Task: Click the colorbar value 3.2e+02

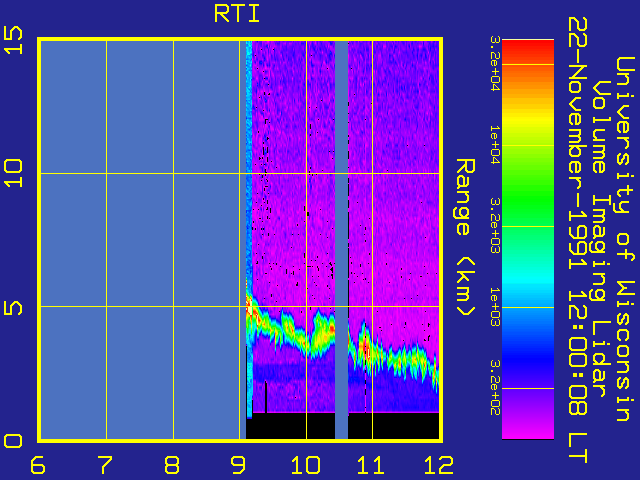Action: pos(495,388)
